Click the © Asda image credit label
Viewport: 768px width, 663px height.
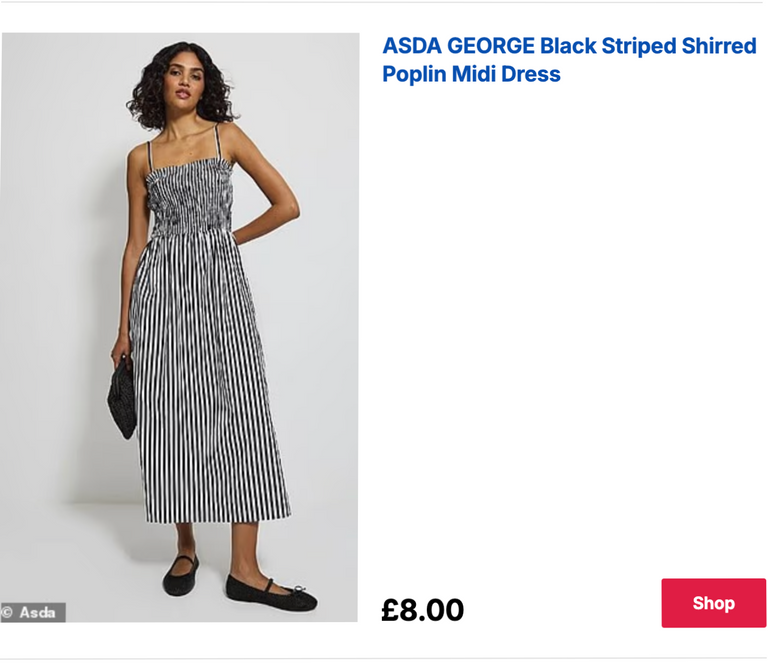[33, 612]
